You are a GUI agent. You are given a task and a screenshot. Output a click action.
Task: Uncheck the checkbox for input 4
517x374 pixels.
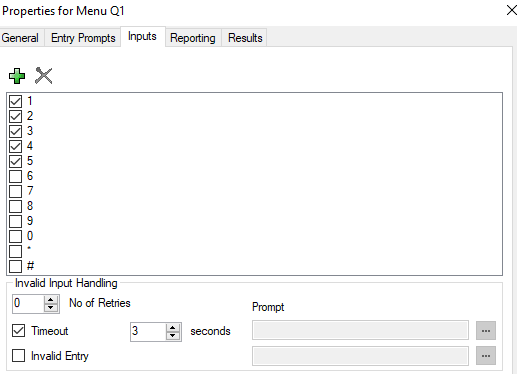coord(16,146)
